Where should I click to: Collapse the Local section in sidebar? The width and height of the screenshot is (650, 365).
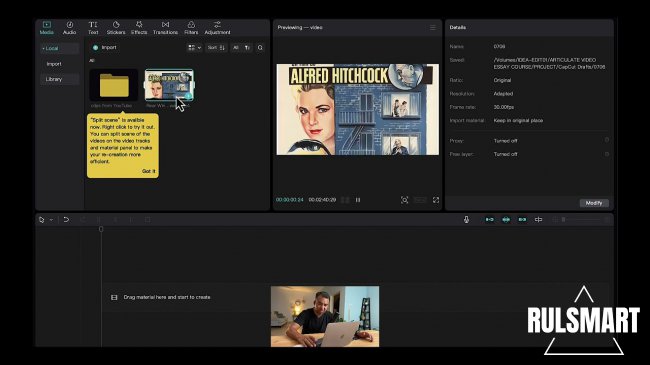coord(59,49)
